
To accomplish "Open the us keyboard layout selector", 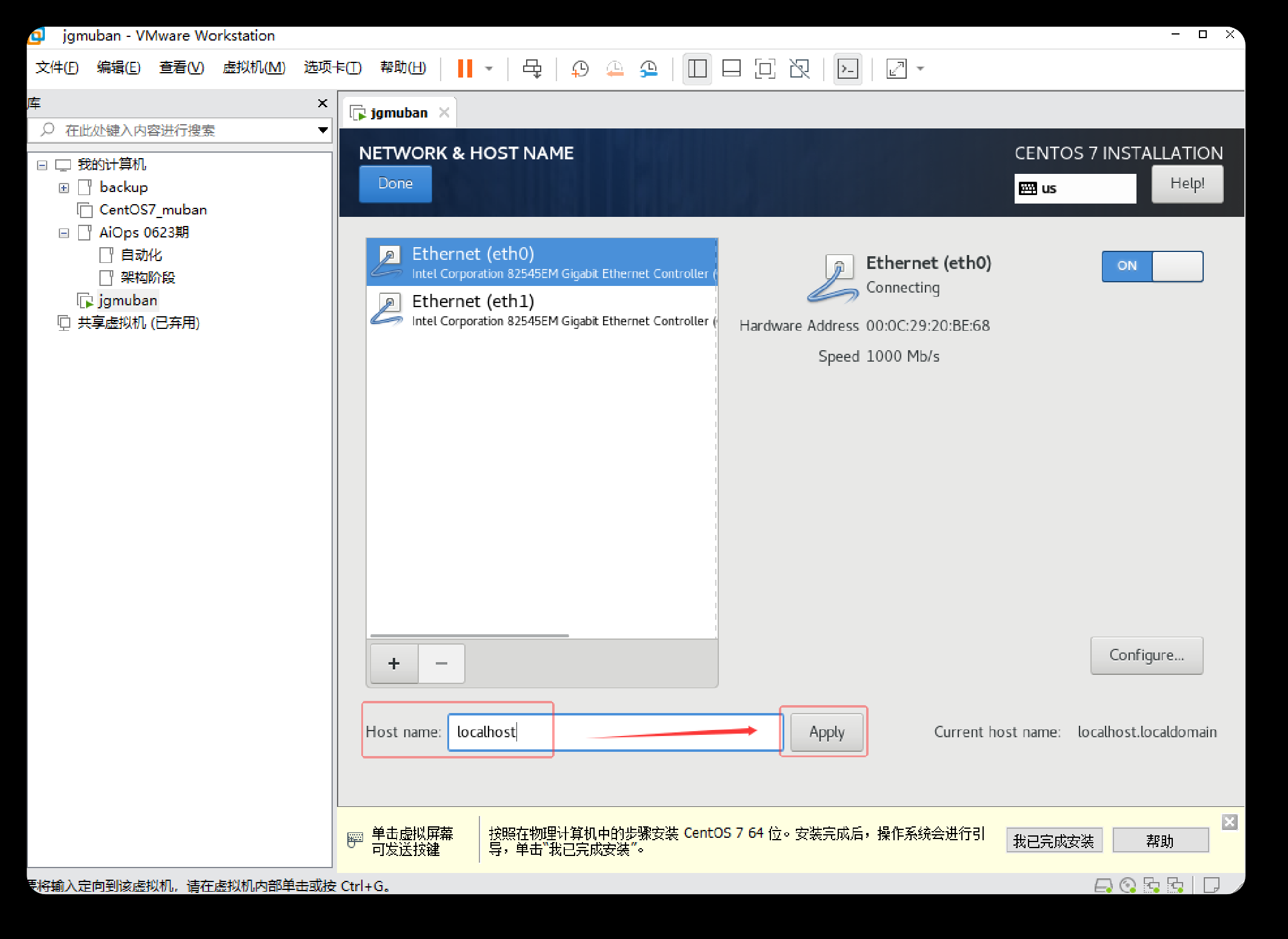I will coord(1075,188).
